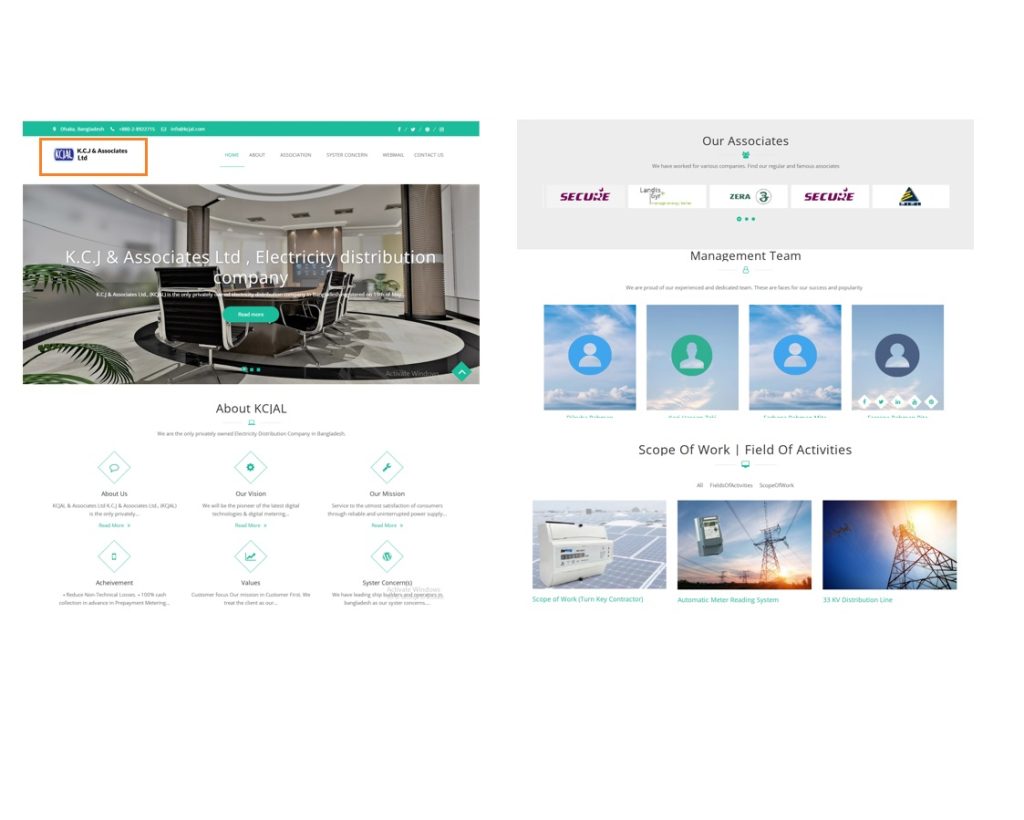The image size is (1024, 820).
Task: Click the Automatic Meter Reading System thumbnail
Action: click(744, 543)
